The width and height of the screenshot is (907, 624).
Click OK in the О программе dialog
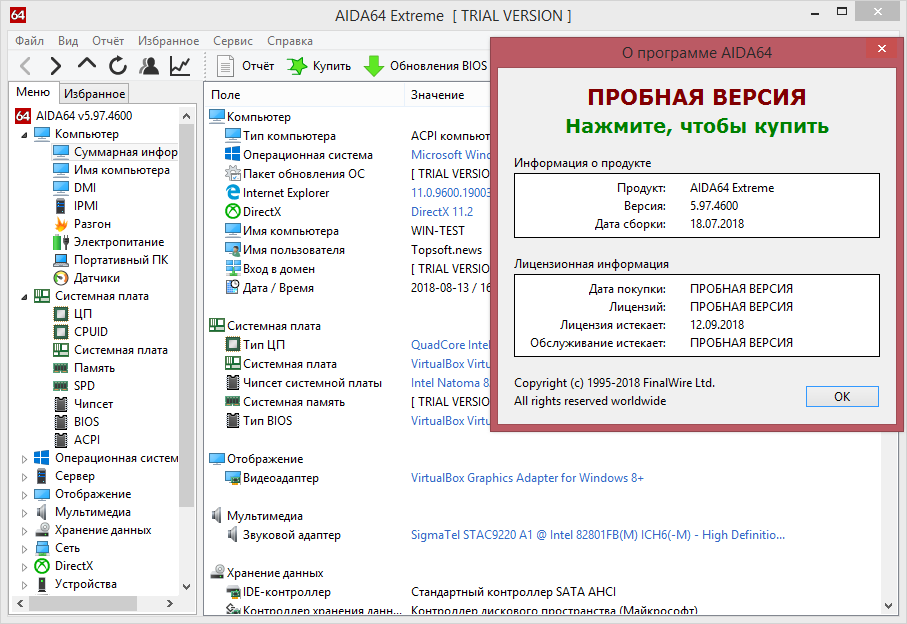(842, 397)
